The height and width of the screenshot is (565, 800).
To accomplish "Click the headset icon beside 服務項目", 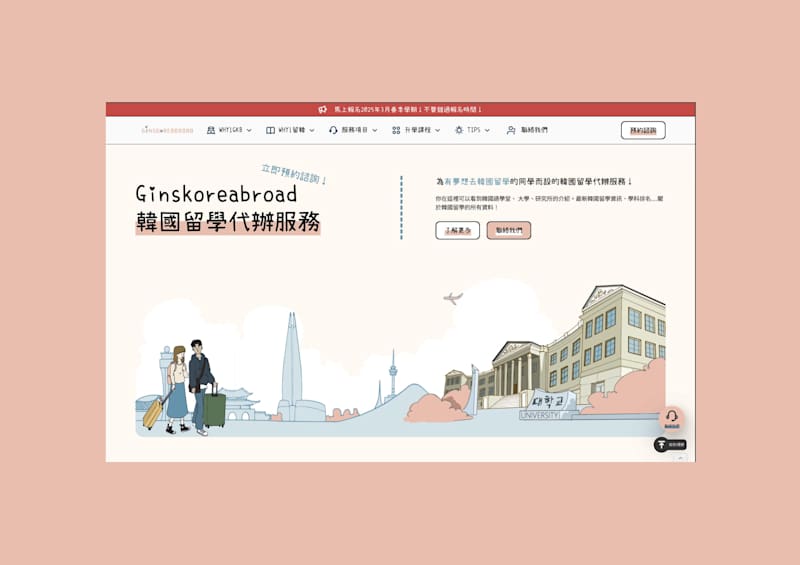I will coord(333,130).
